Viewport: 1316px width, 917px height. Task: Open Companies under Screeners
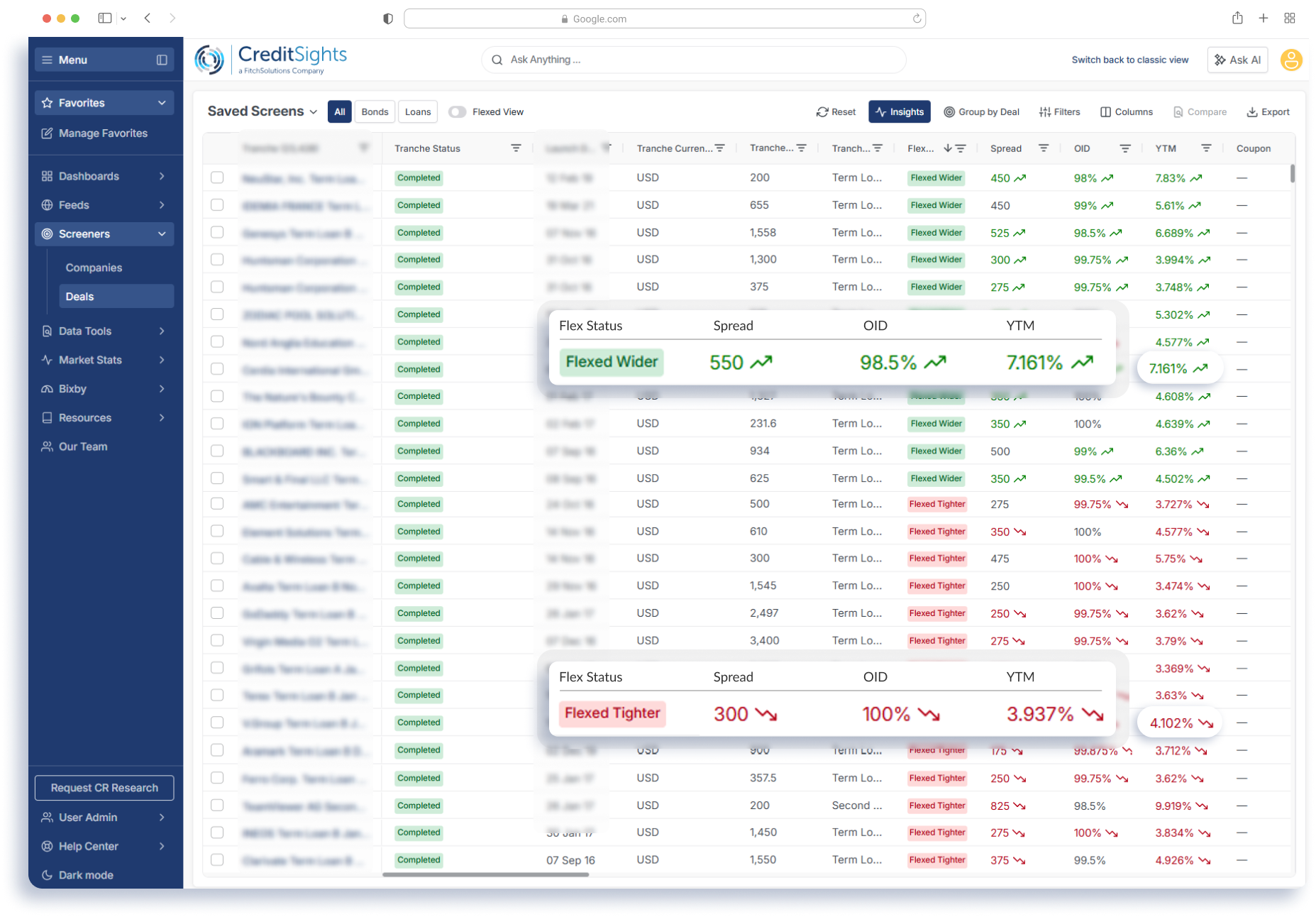coord(94,268)
